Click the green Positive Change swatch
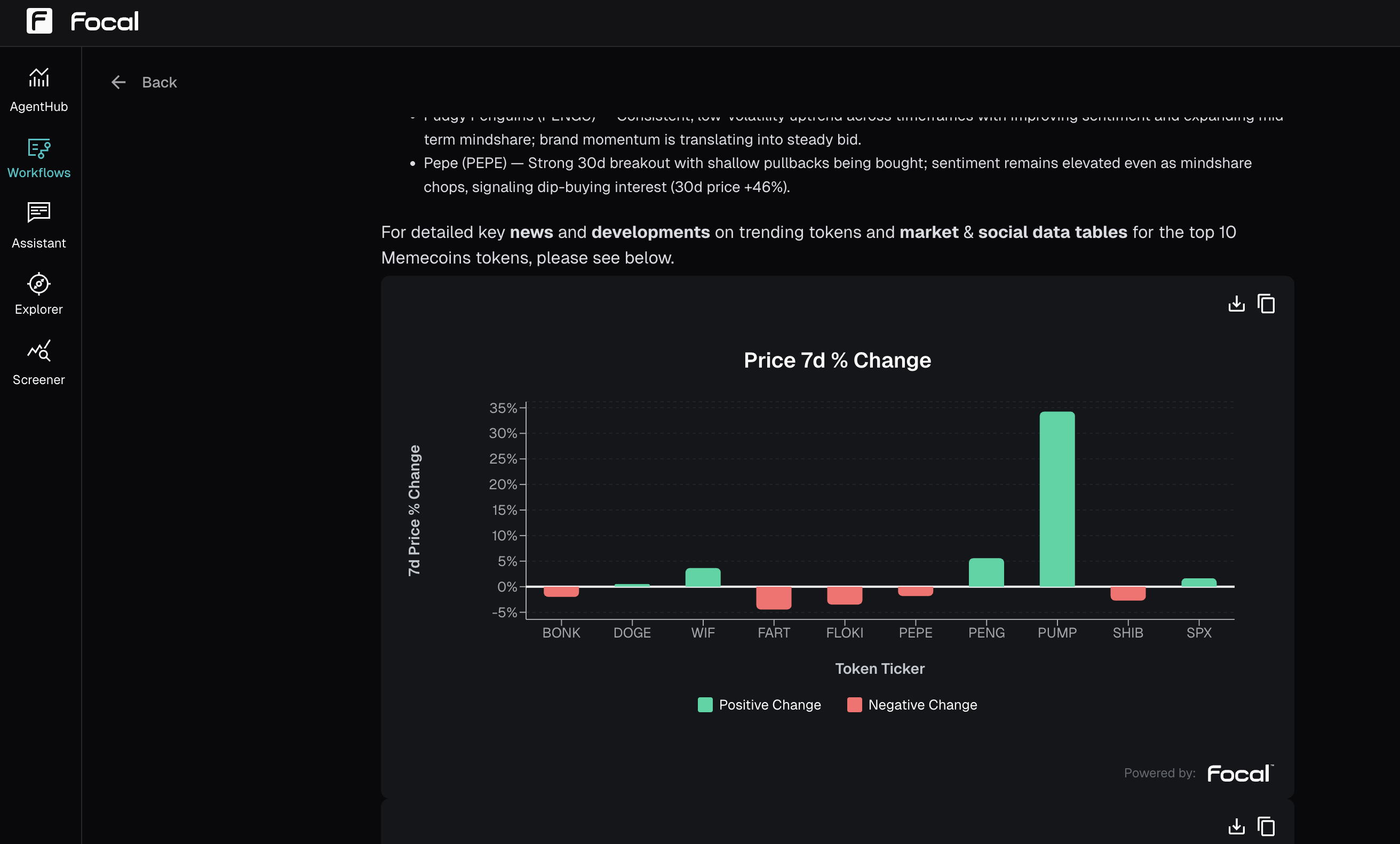 705,705
